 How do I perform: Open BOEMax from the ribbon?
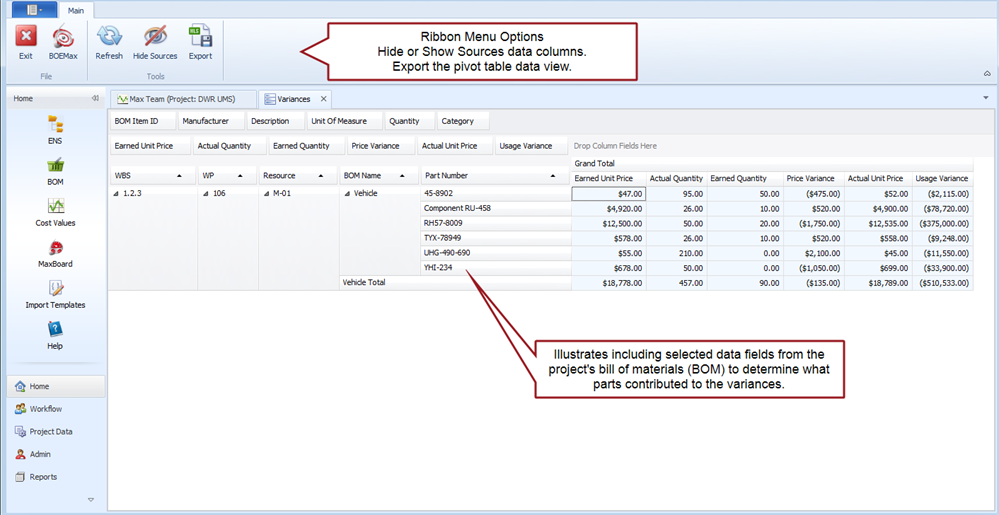pos(62,38)
